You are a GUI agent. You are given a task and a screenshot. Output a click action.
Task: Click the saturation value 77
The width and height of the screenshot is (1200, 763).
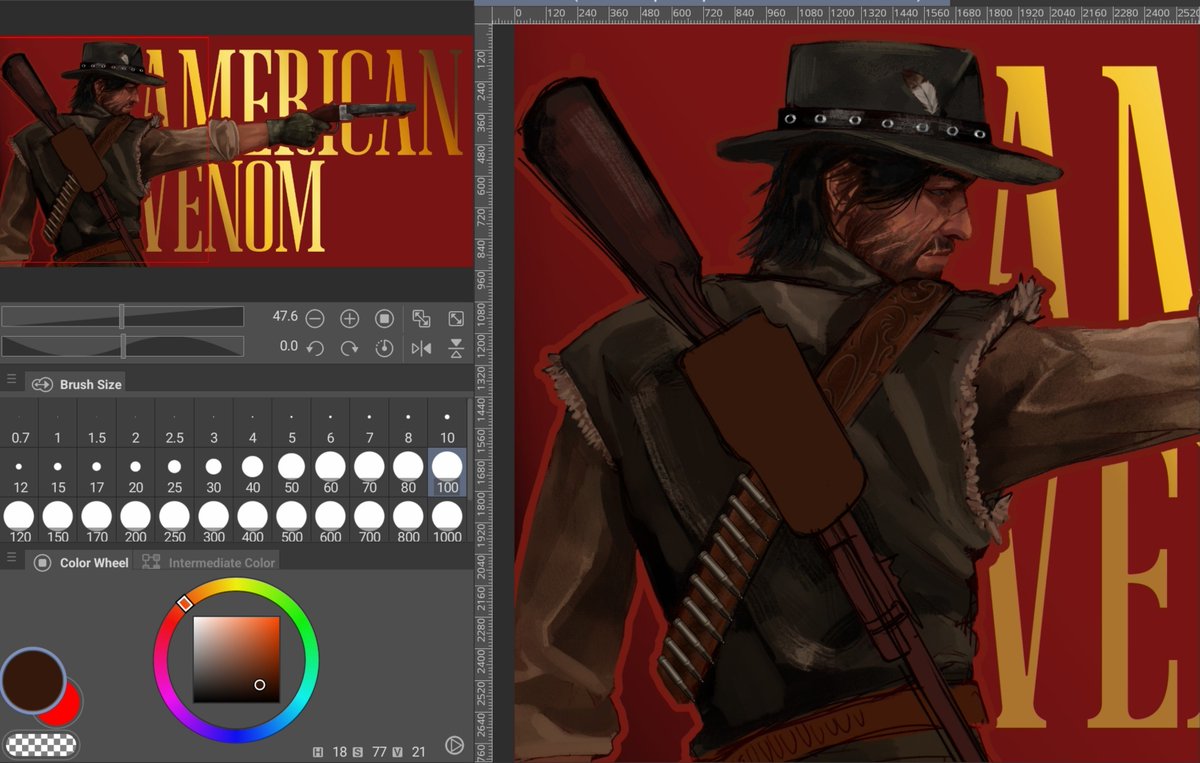(x=379, y=751)
